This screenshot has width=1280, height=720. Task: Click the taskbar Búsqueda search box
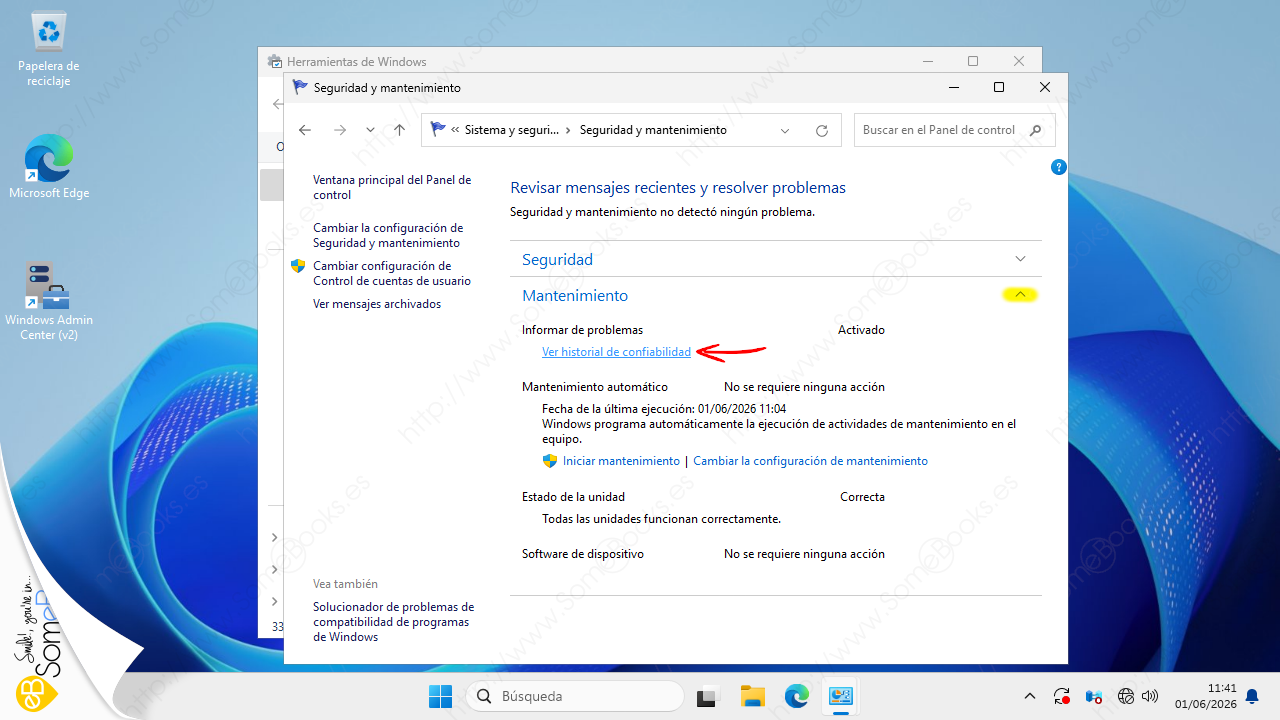[574, 696]
